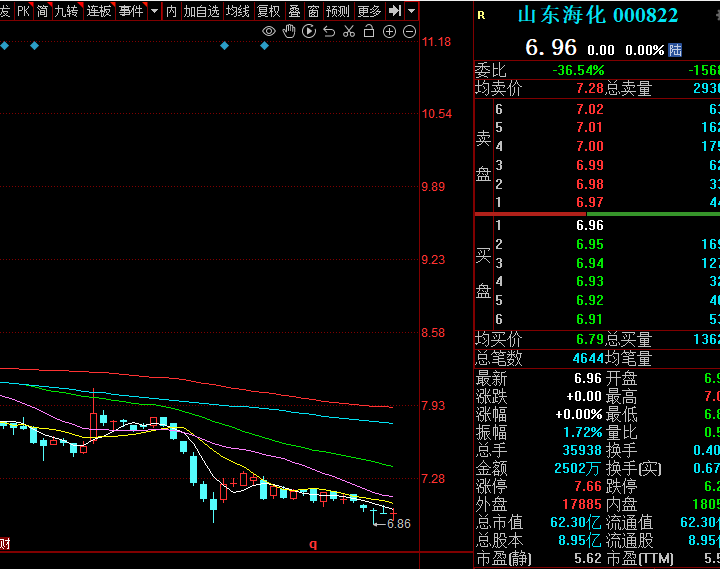Click the stock title 山东海化 000822
This screenshot has height=569, width=720.
[x=598, y=16]
